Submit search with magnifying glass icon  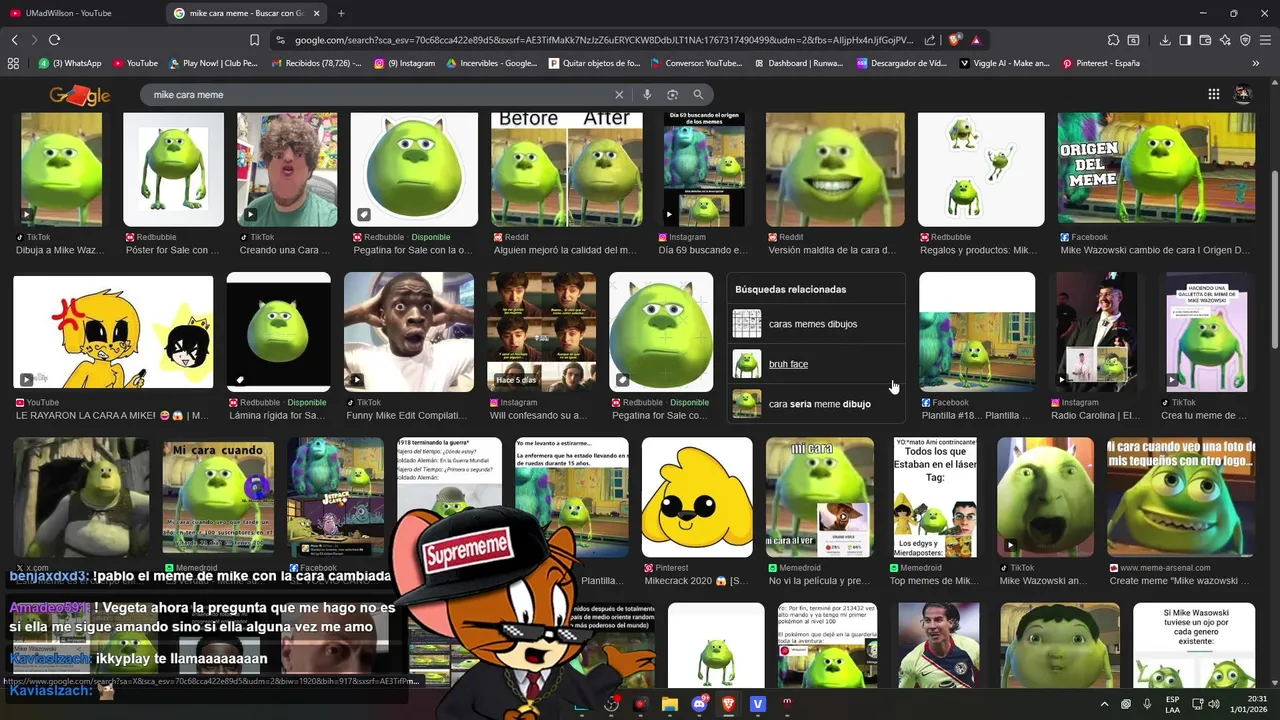(698, 94)
